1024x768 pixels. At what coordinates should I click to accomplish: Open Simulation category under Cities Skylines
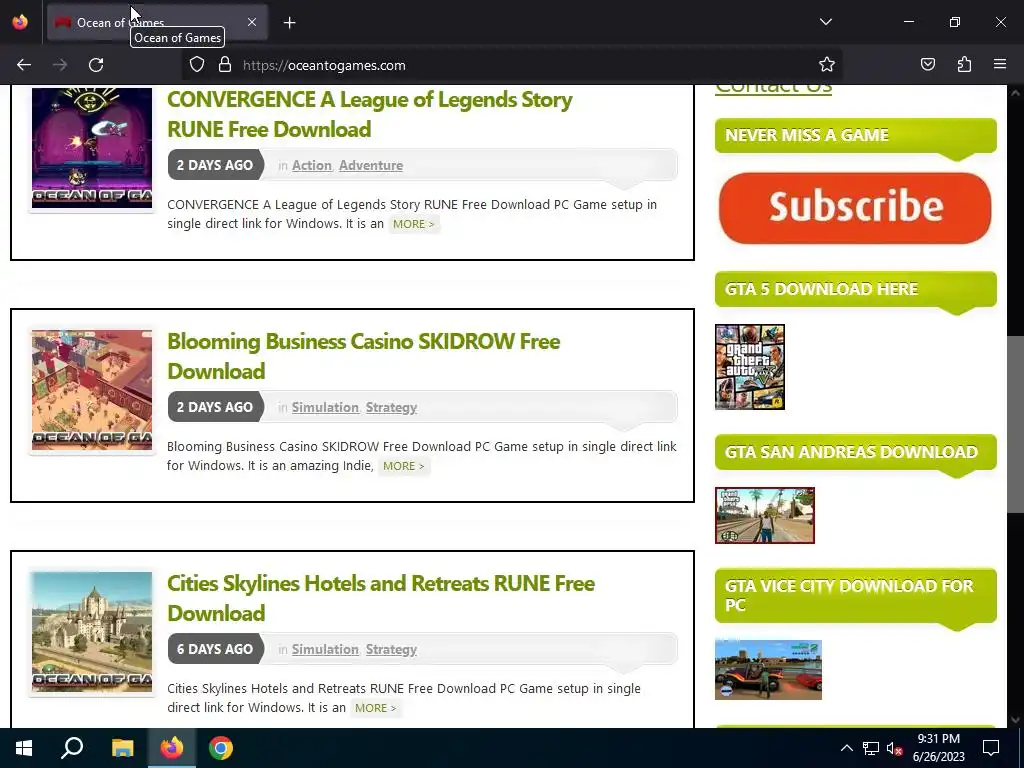coord(325,649)
